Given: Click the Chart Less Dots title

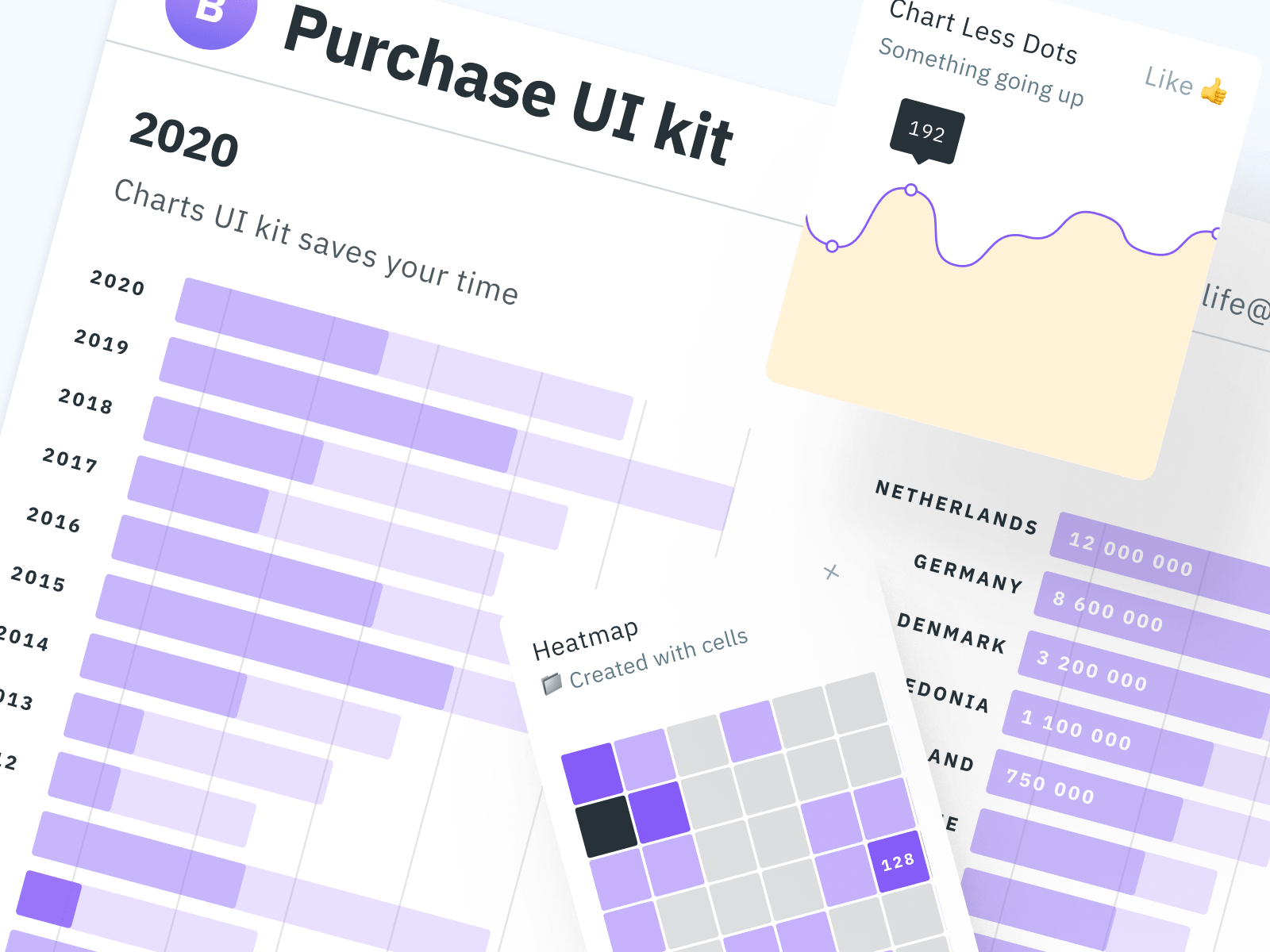Looking at the screenshot, I should pyautogui.click(x=983, y=33).
